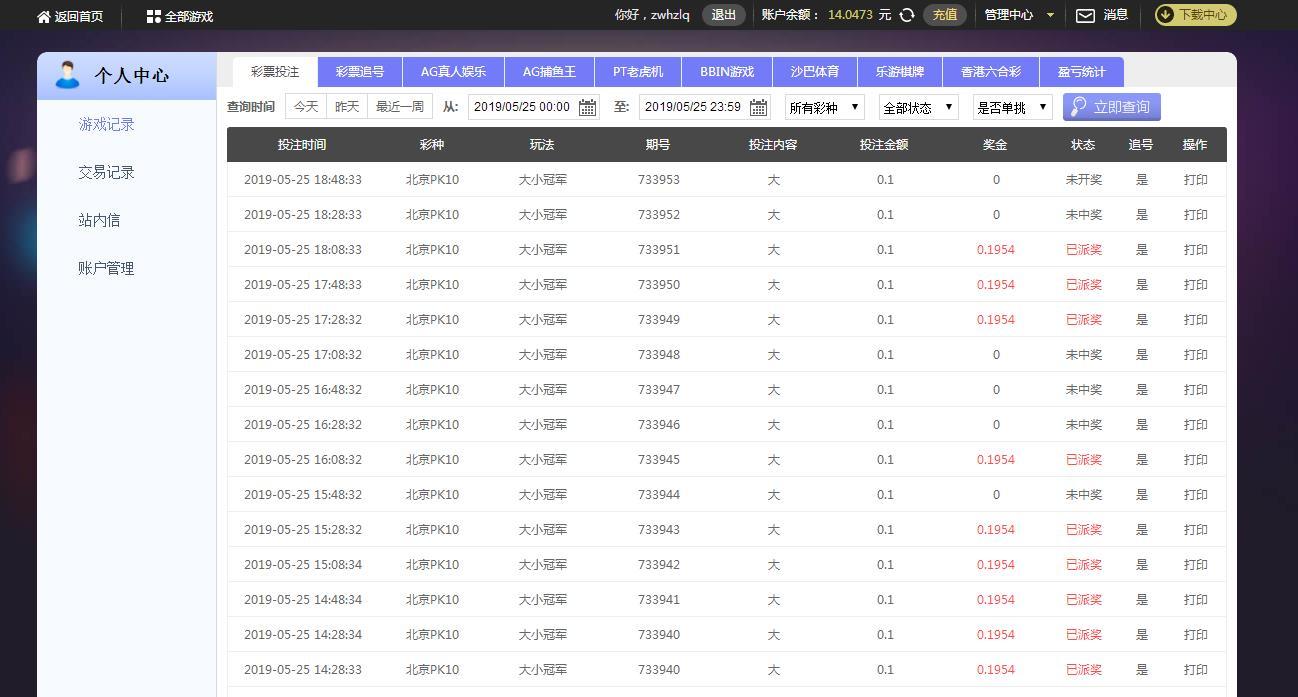Click 打印 for period 733944
The width and height of the screenshot is (1298, 697).
1195,495
